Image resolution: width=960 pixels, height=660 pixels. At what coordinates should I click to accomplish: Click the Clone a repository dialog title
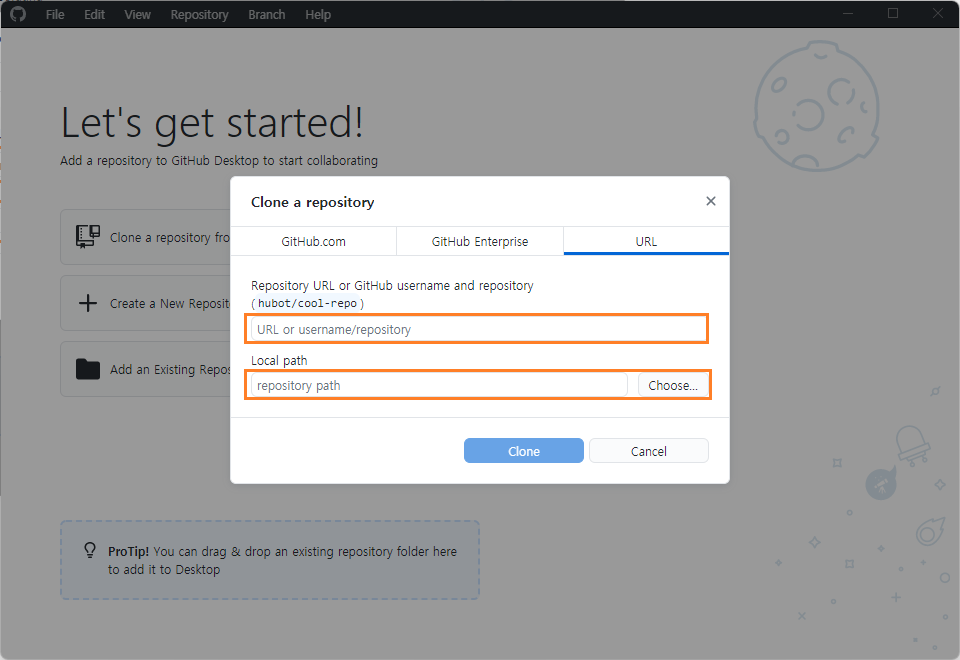tap(312, 202)
